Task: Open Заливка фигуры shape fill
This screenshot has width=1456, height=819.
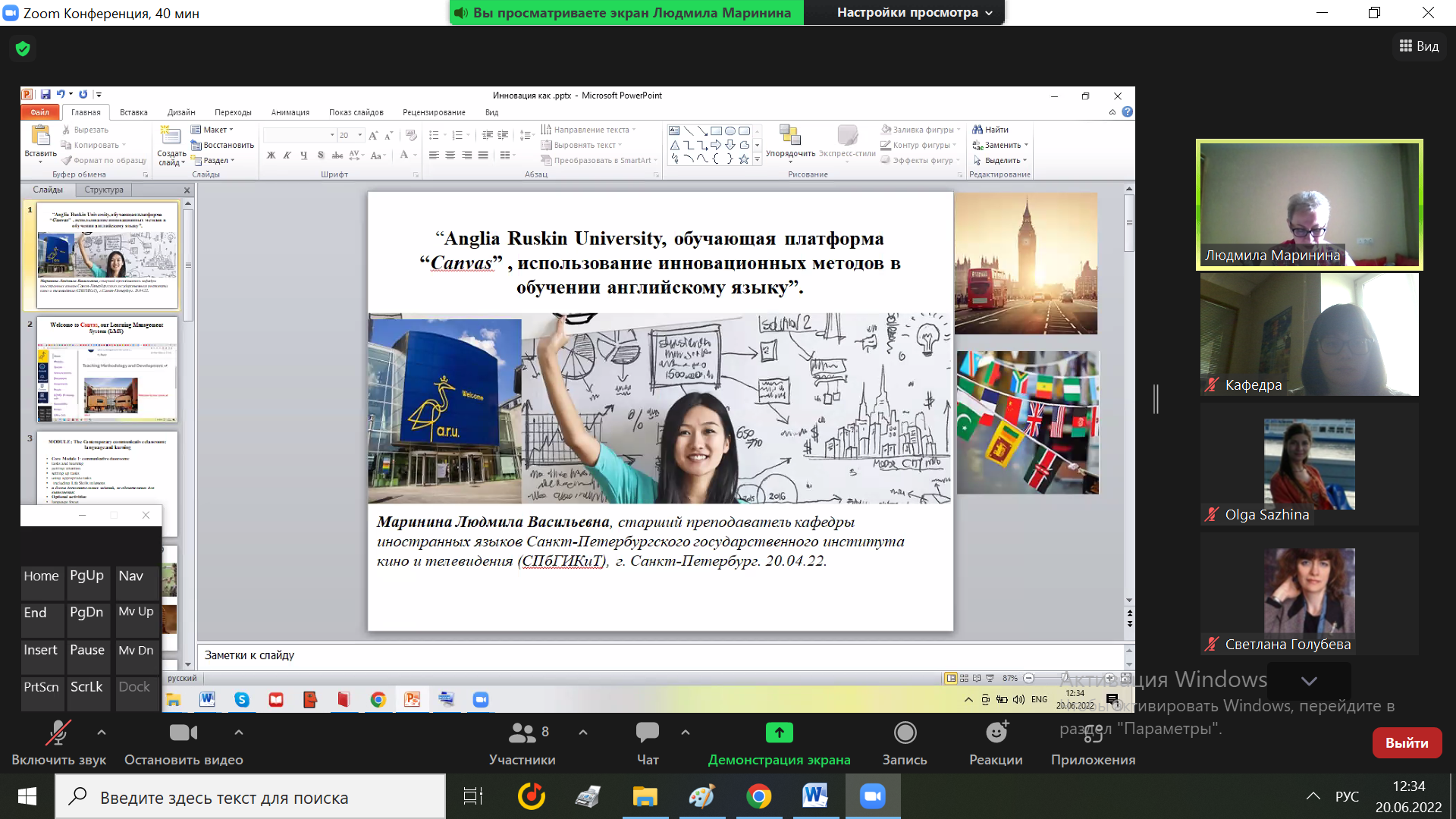Action: pos(920,130)
